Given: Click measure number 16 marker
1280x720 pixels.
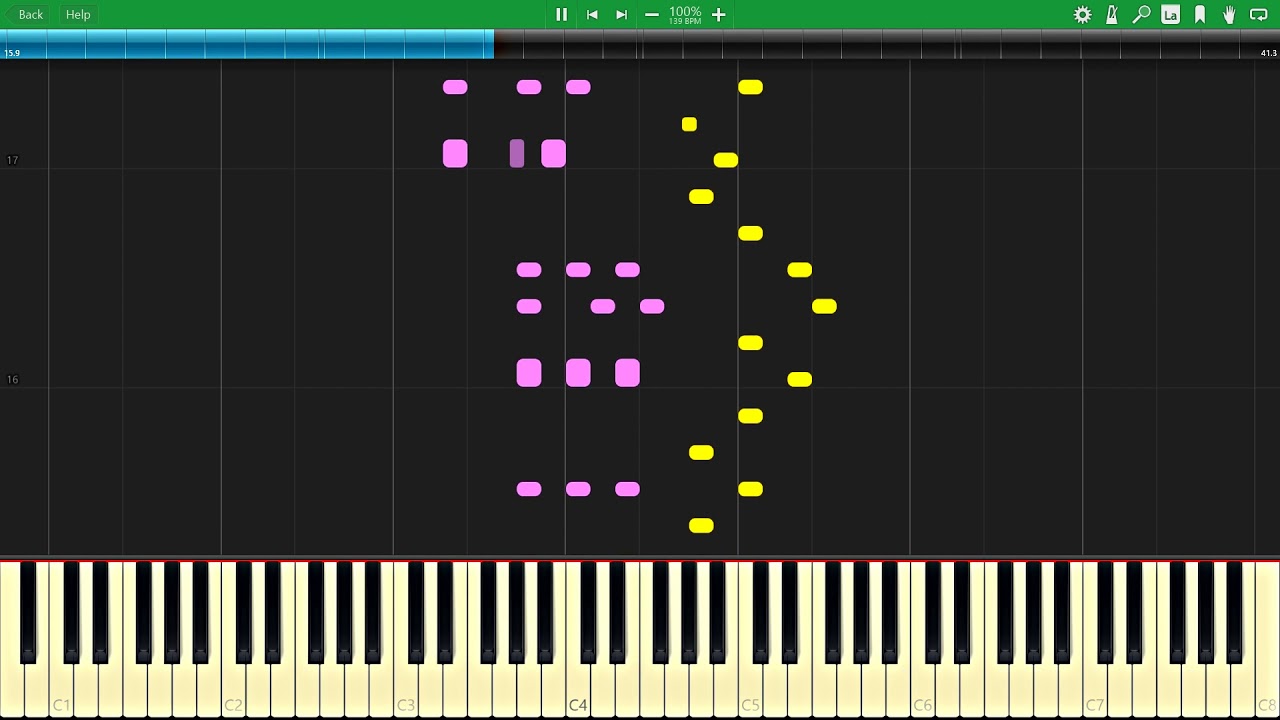Looking at the screenshot, I should point(12,379).
